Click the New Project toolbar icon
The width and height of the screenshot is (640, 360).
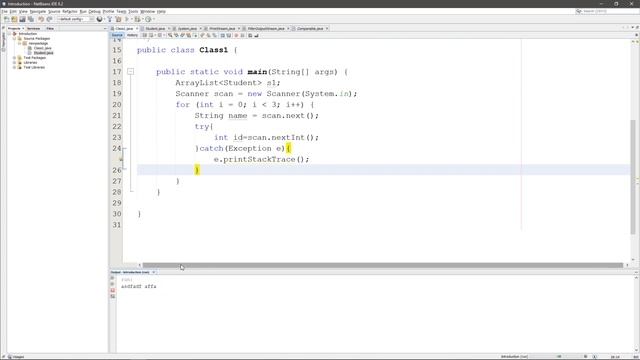pos(14,19)
